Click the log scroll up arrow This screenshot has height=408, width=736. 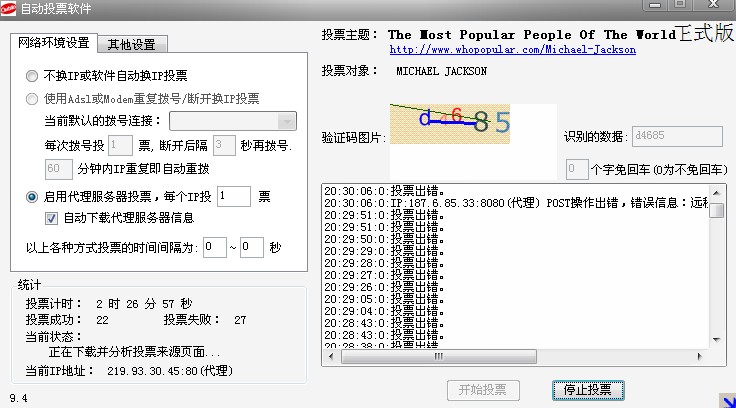pyautogui.click(x=716, y=192)
